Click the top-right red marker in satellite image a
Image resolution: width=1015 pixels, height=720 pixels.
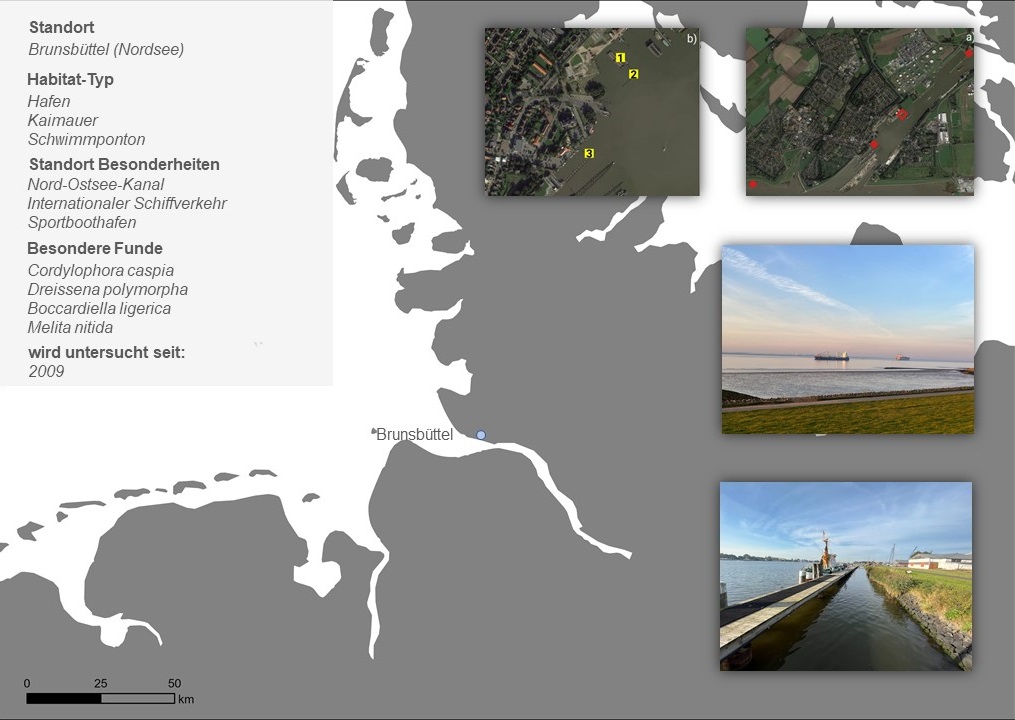[x=968, y=53]
